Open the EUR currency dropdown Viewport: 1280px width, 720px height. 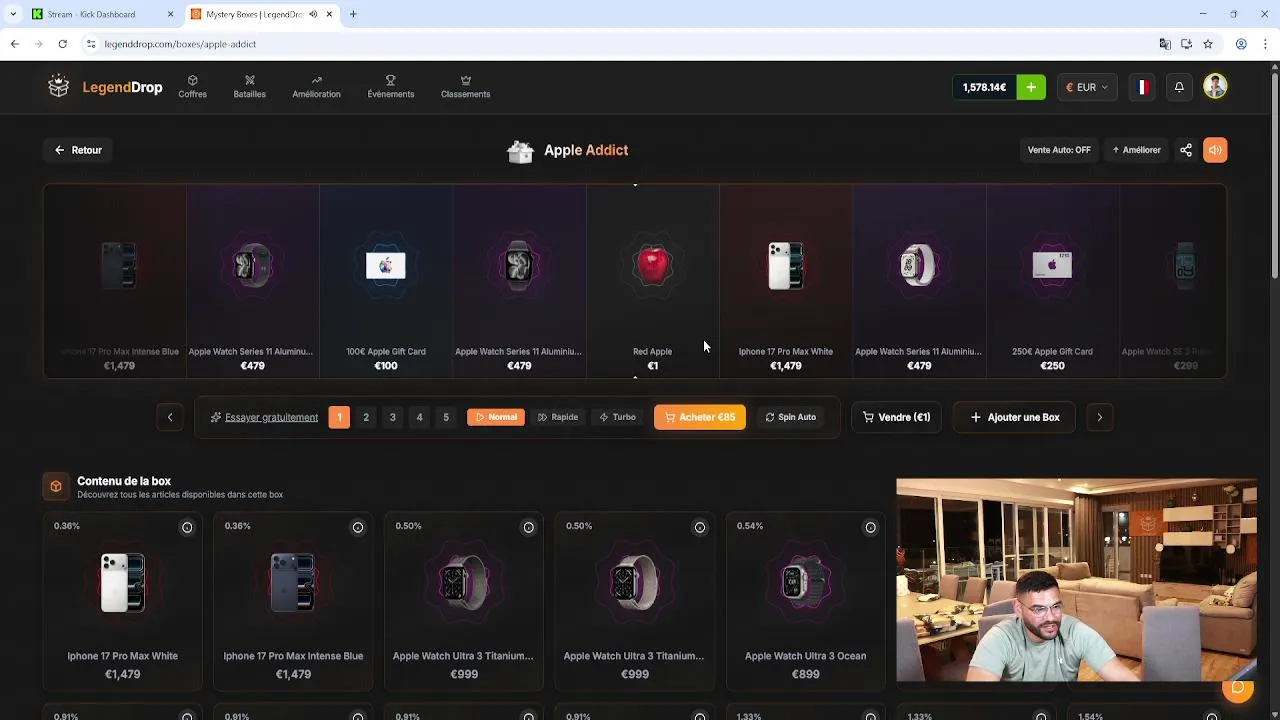pyautogui.click(x=1086, y=87)
